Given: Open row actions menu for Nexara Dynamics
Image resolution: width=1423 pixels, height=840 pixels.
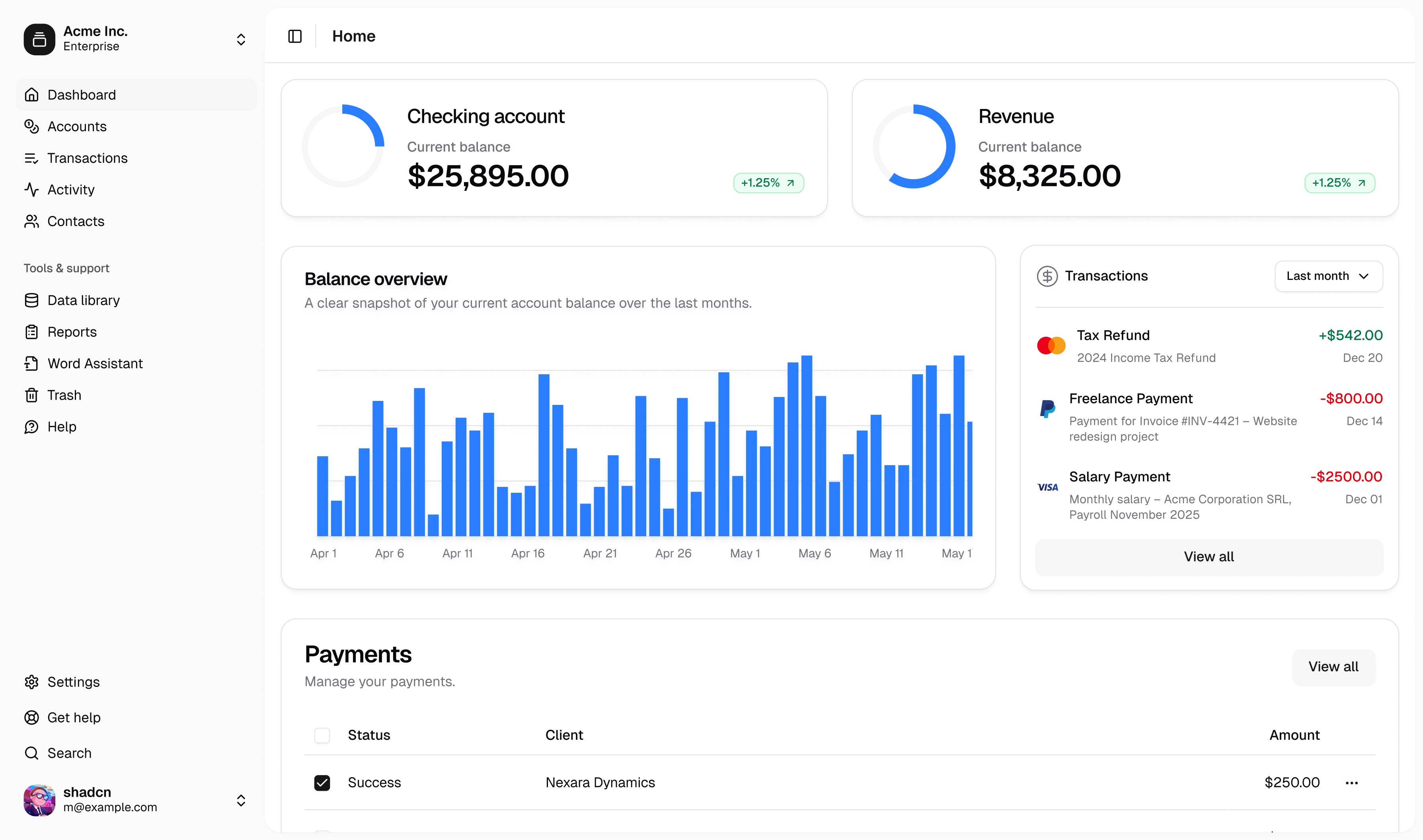Looking at the screenshot, I should click(x=1351, y=783).
